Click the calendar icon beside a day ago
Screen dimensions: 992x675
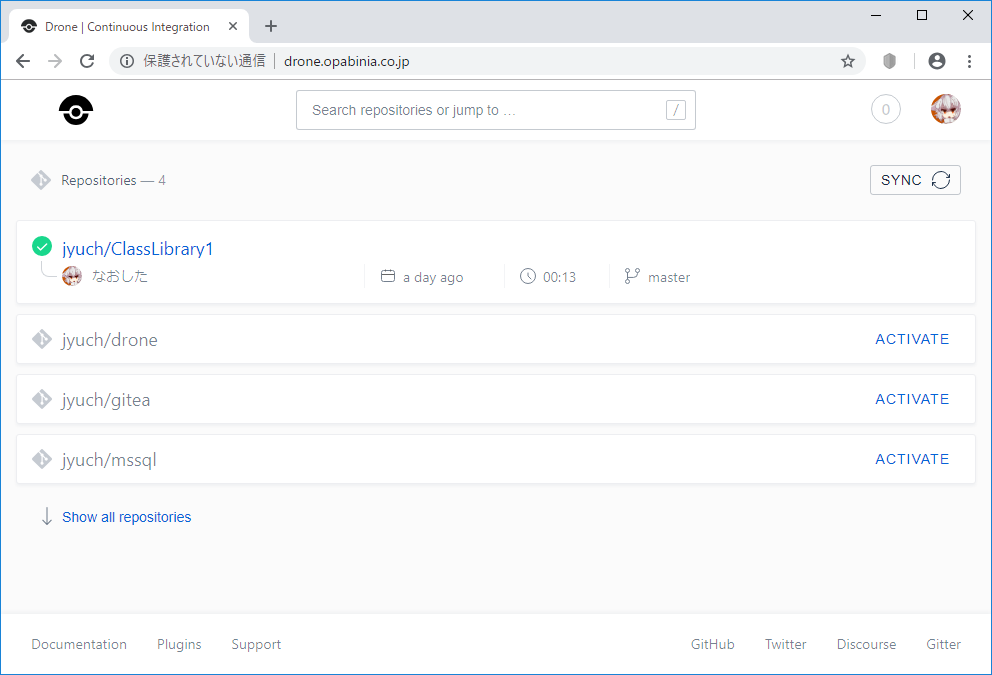(388, 276)
